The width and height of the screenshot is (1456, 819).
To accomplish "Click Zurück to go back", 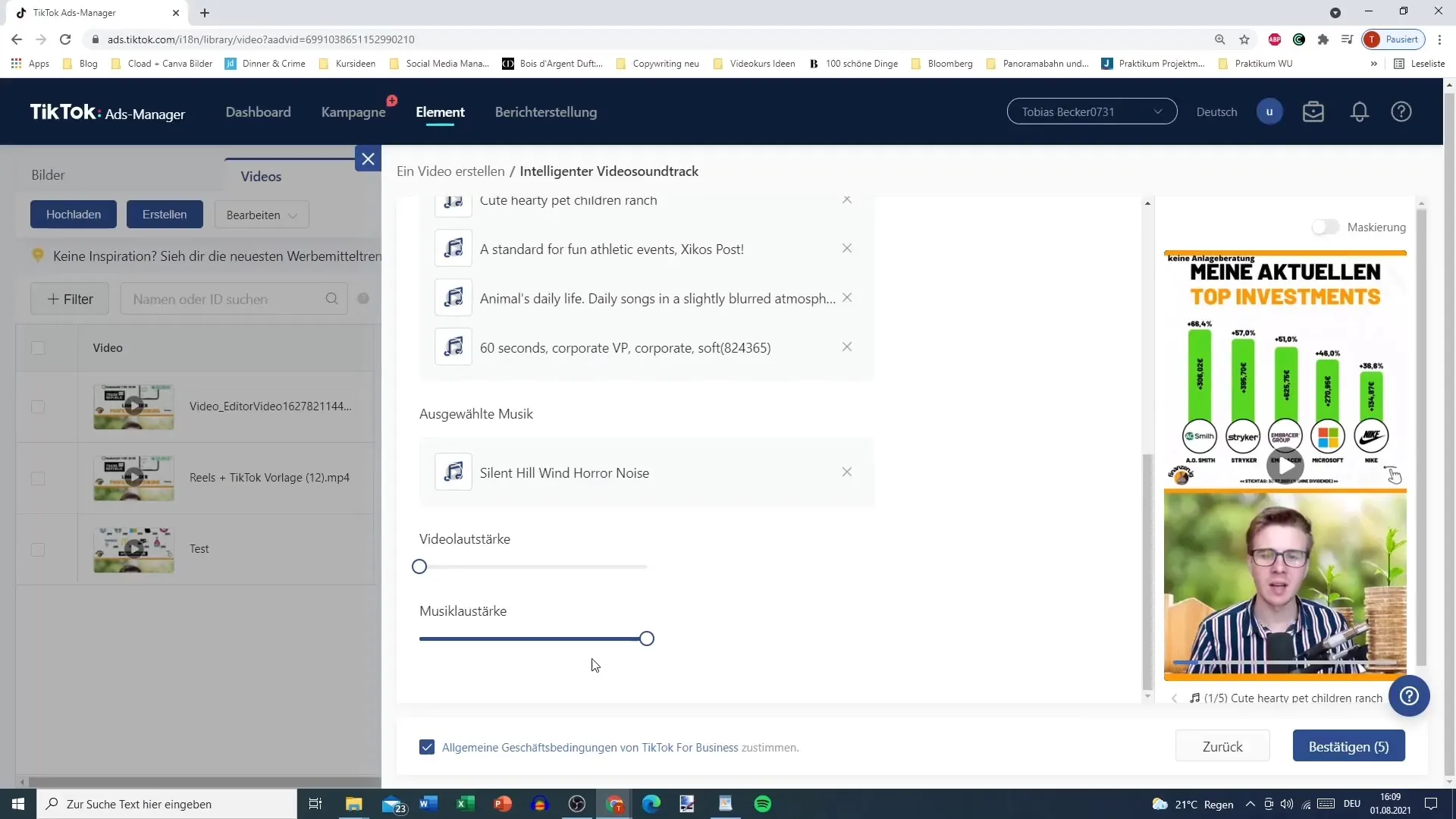I will pyautogui.click(x=1222, y=746).
